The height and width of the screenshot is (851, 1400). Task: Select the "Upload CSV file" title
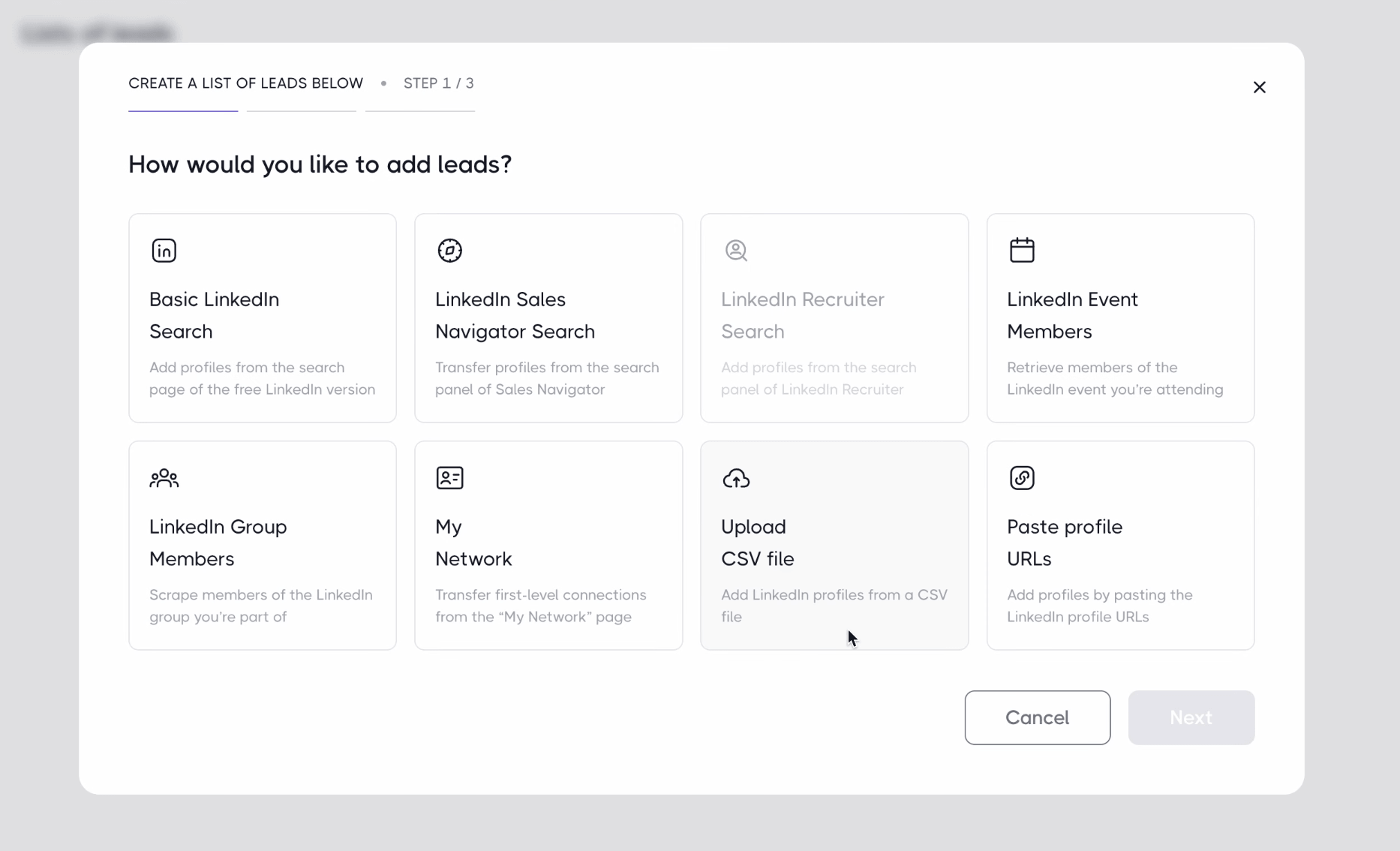point(758,543)
